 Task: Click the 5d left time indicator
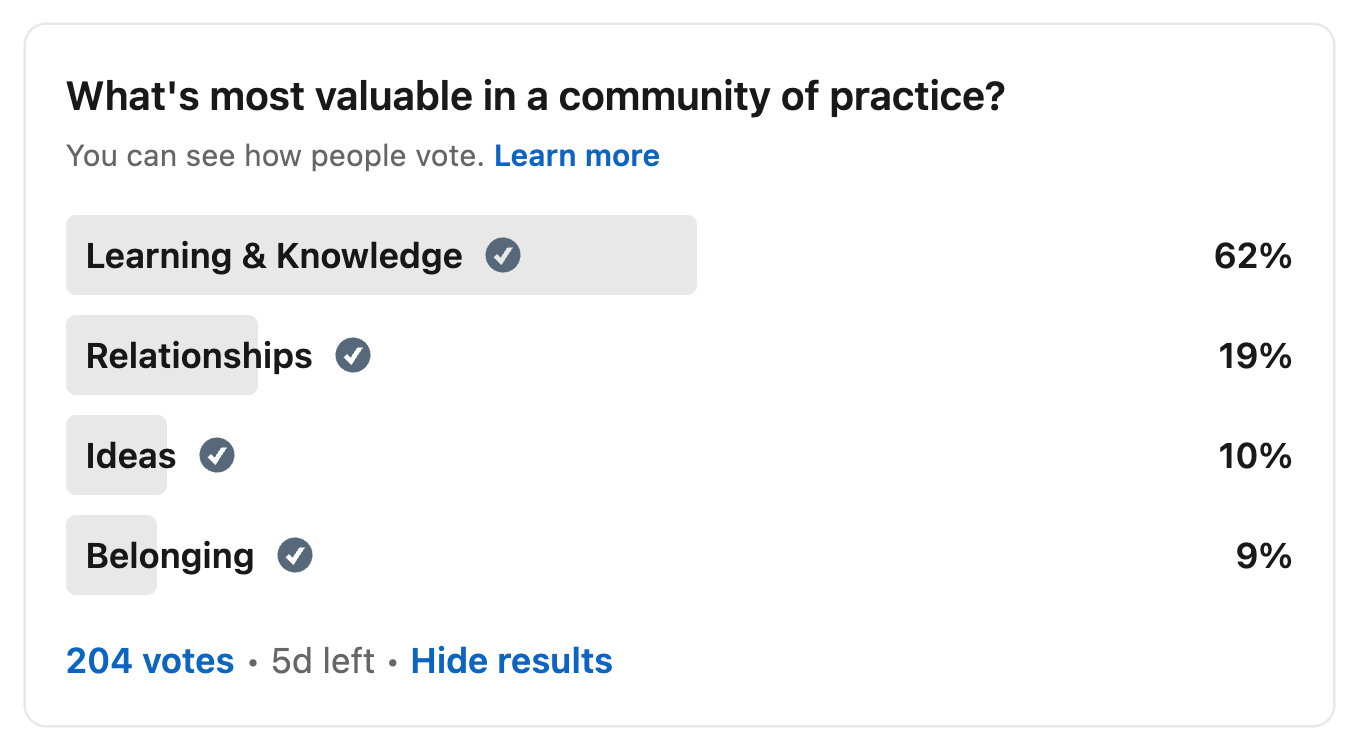(323, 661)
